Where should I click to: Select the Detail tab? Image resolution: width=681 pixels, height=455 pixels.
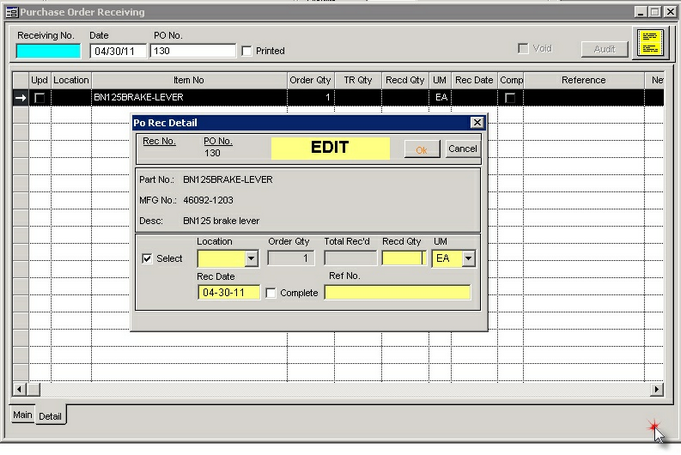click(50, 415)
